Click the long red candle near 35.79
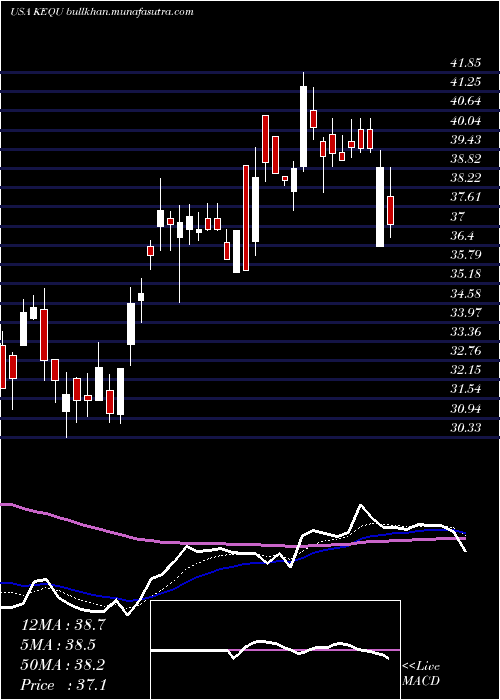 [246, 217]
